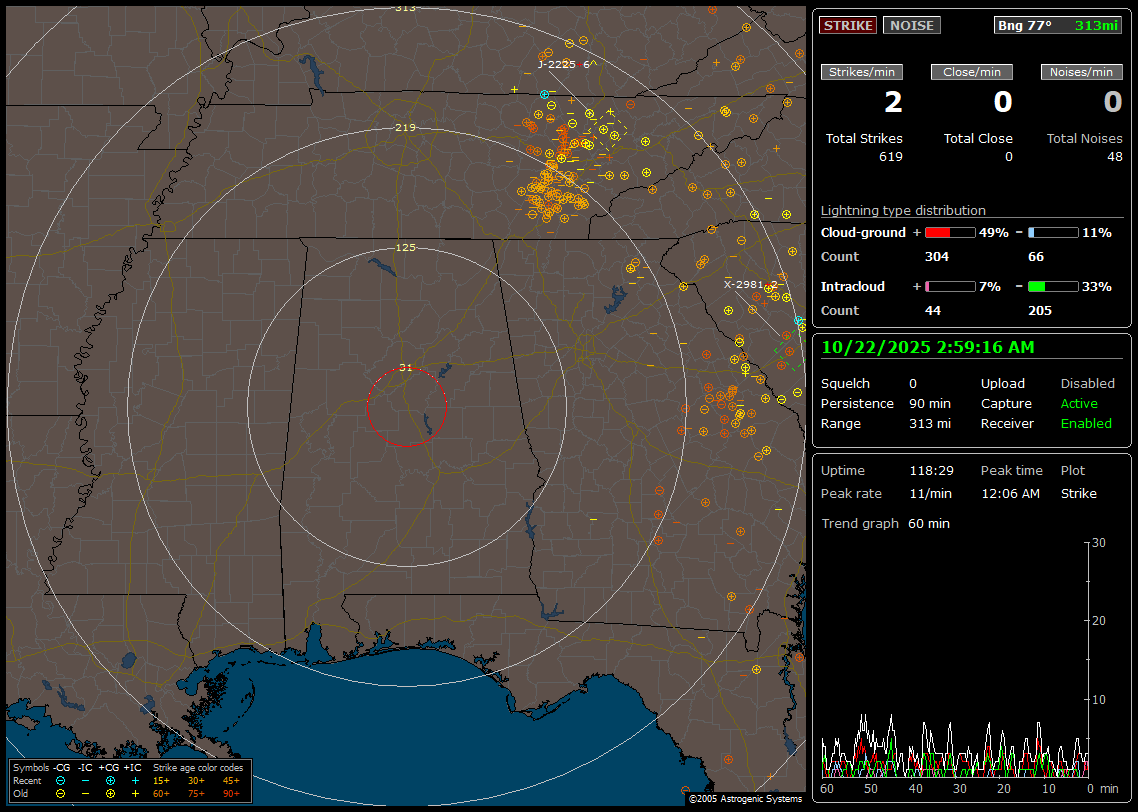Click the bearing and distance readout box

click(x=1057, y=25)
